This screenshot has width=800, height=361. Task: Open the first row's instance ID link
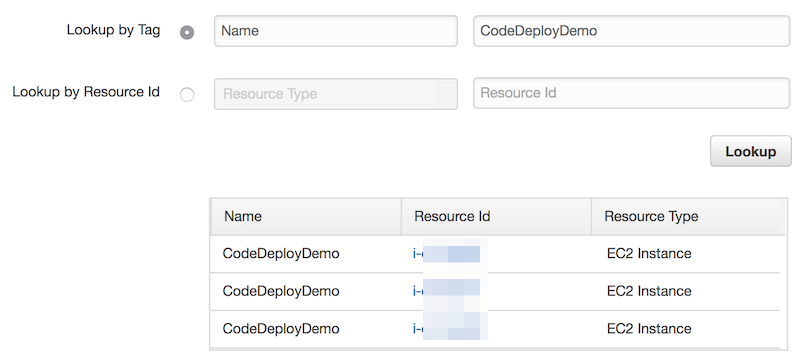point(446,253)
